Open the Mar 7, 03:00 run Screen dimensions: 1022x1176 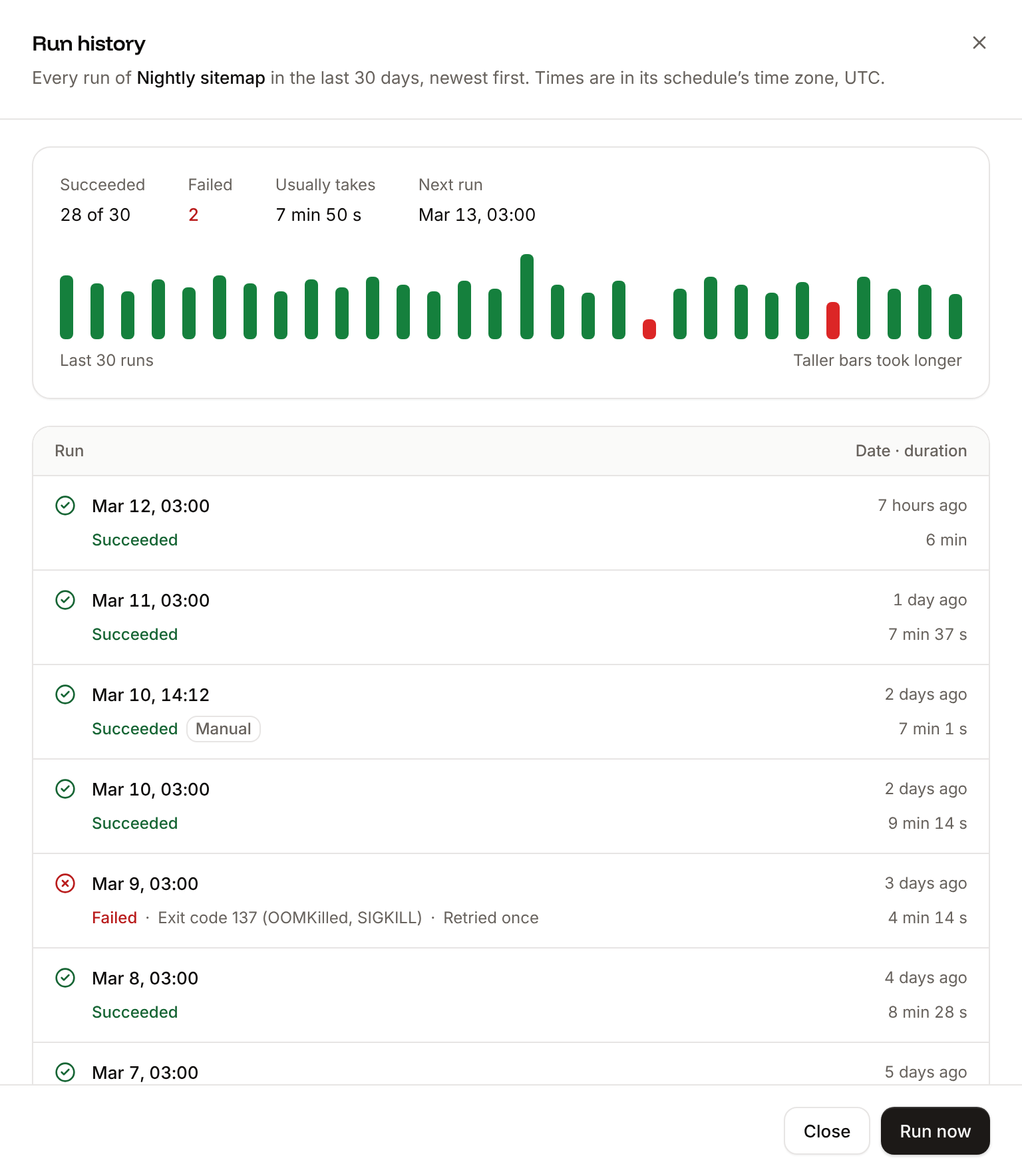click(511, 1064)
